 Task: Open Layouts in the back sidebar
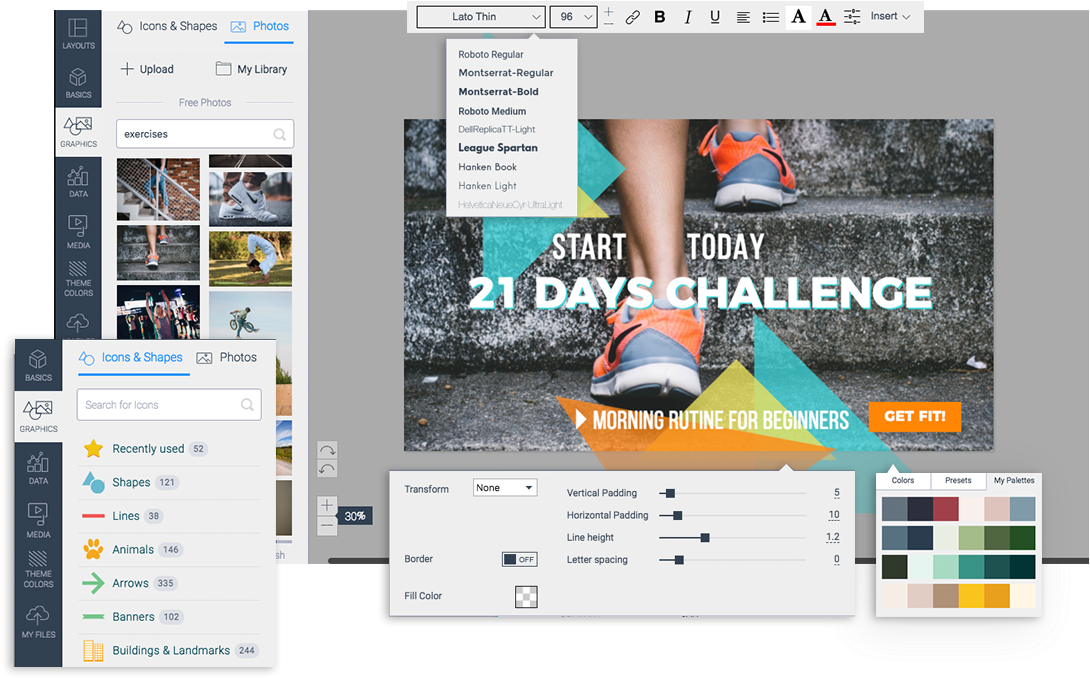click(78, 33)
